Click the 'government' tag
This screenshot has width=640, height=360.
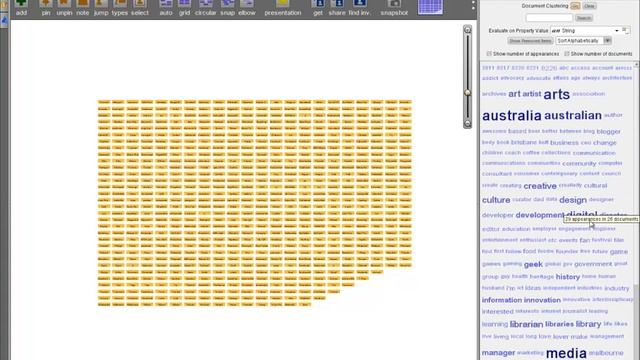pos(593,264)
